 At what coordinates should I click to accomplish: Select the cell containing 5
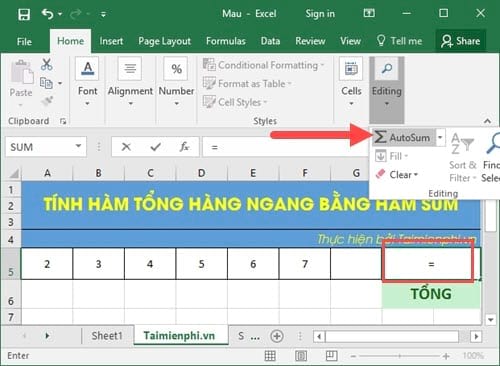pyautogui.click(x=202, y=264)
